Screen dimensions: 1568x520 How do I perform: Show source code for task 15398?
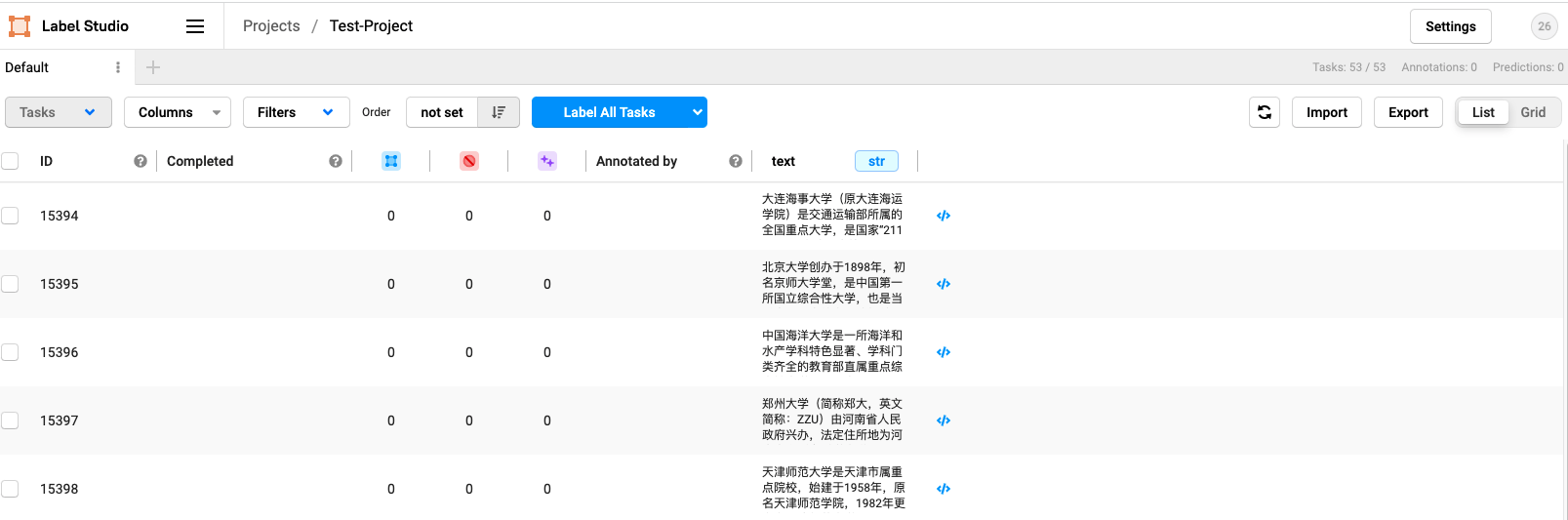[944, 489]
